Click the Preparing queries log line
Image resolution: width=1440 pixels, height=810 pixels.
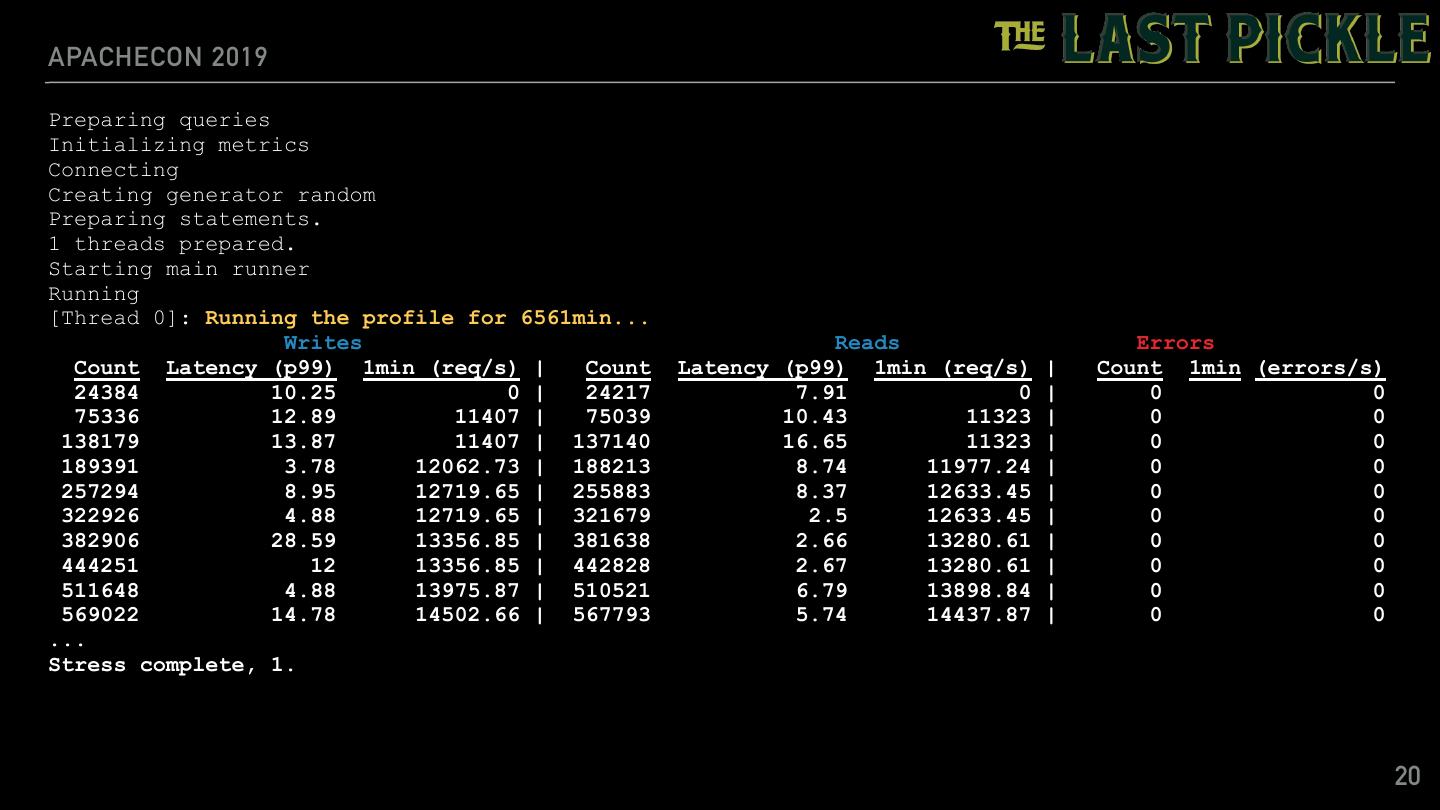point(159,120)
